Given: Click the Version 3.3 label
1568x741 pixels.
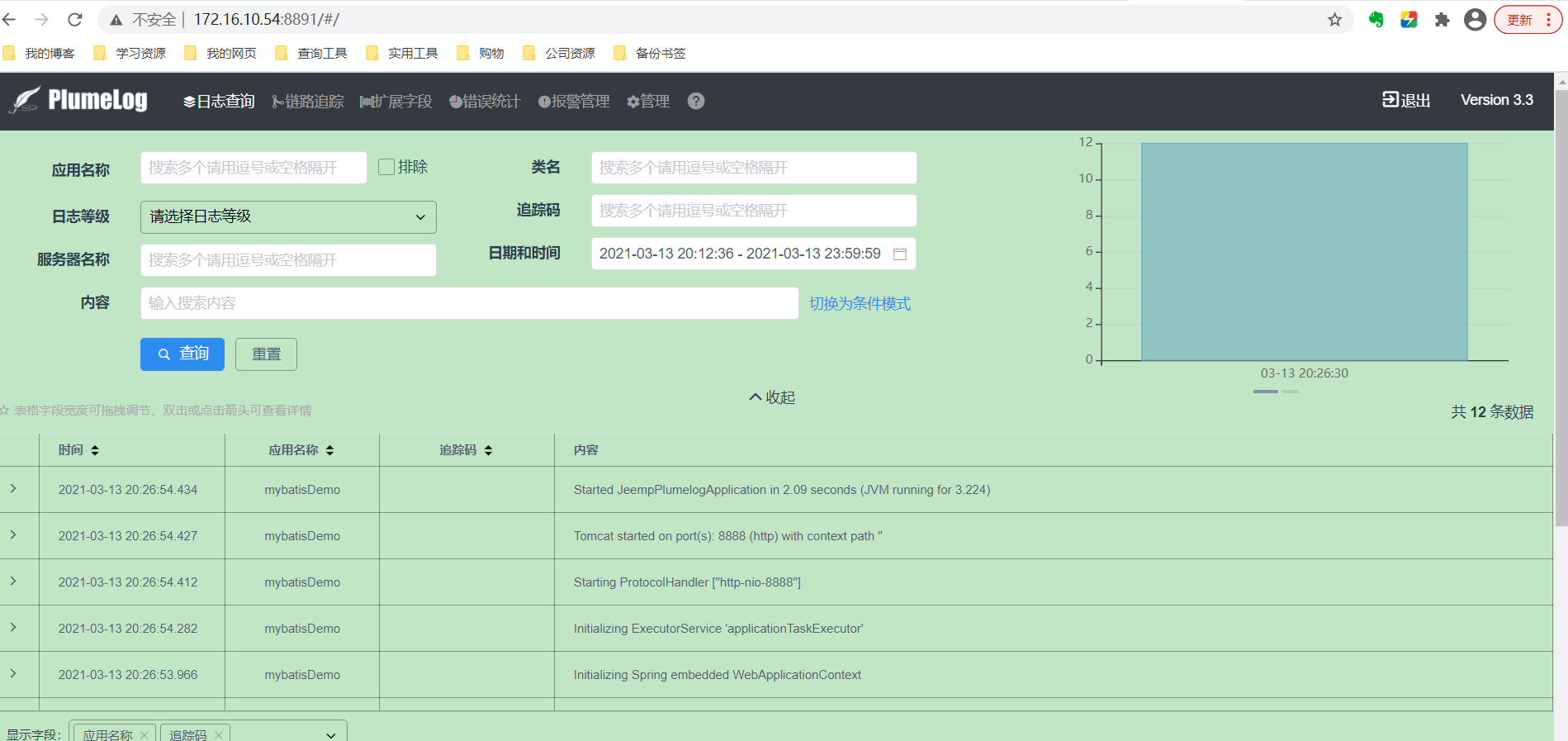Looking at the screenshot, I should 1496,100.
